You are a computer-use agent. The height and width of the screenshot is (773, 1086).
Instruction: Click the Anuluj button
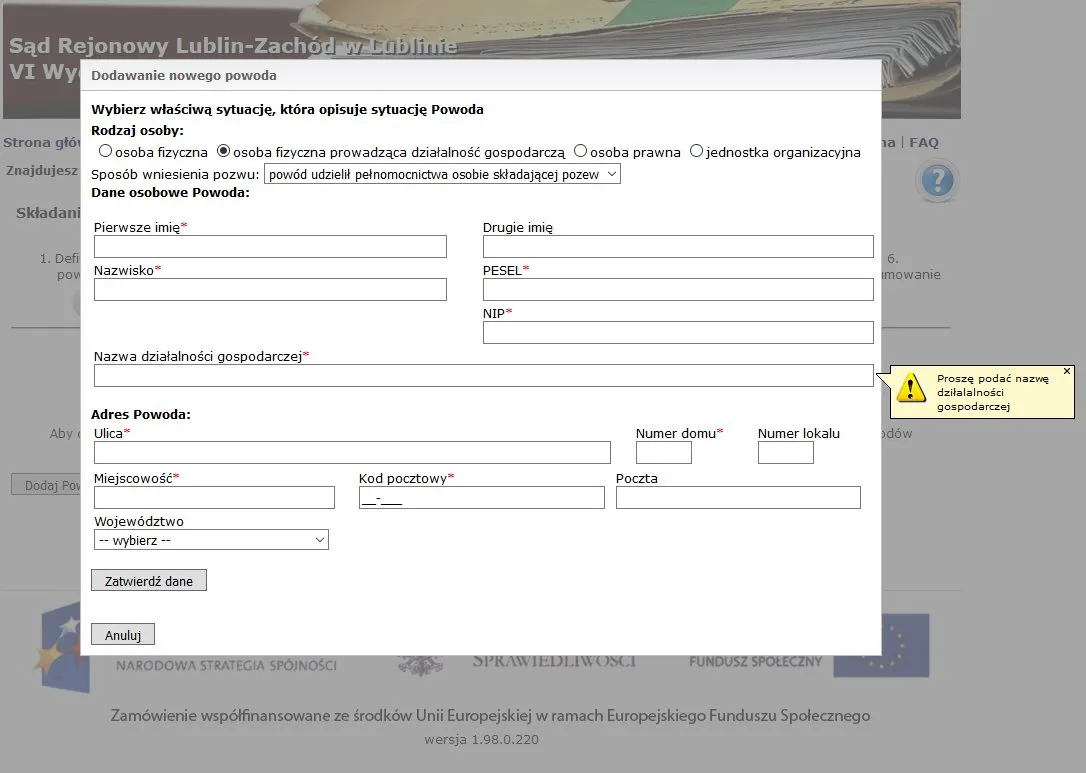123,635
